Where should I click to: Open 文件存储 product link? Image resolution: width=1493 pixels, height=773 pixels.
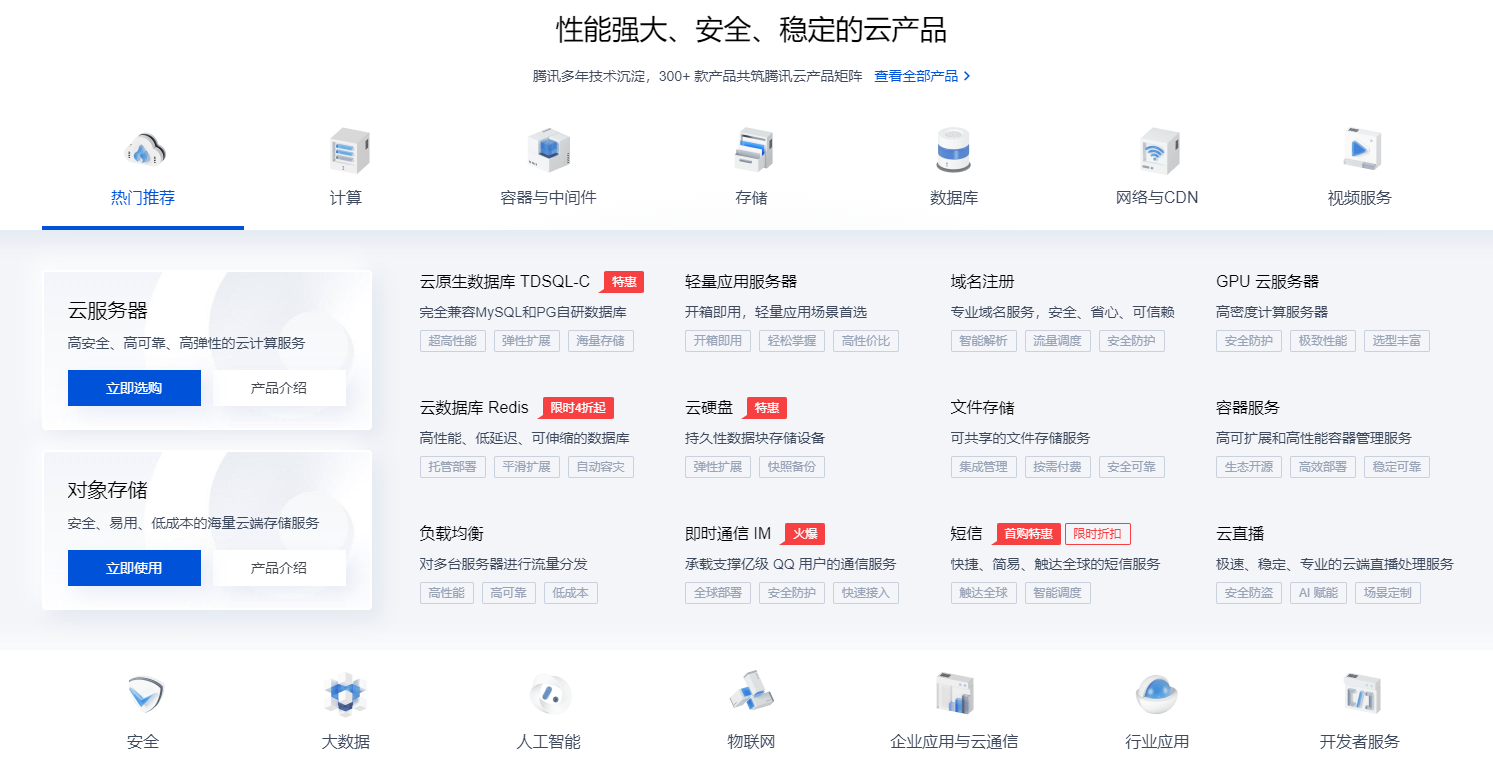coord(982,408)
